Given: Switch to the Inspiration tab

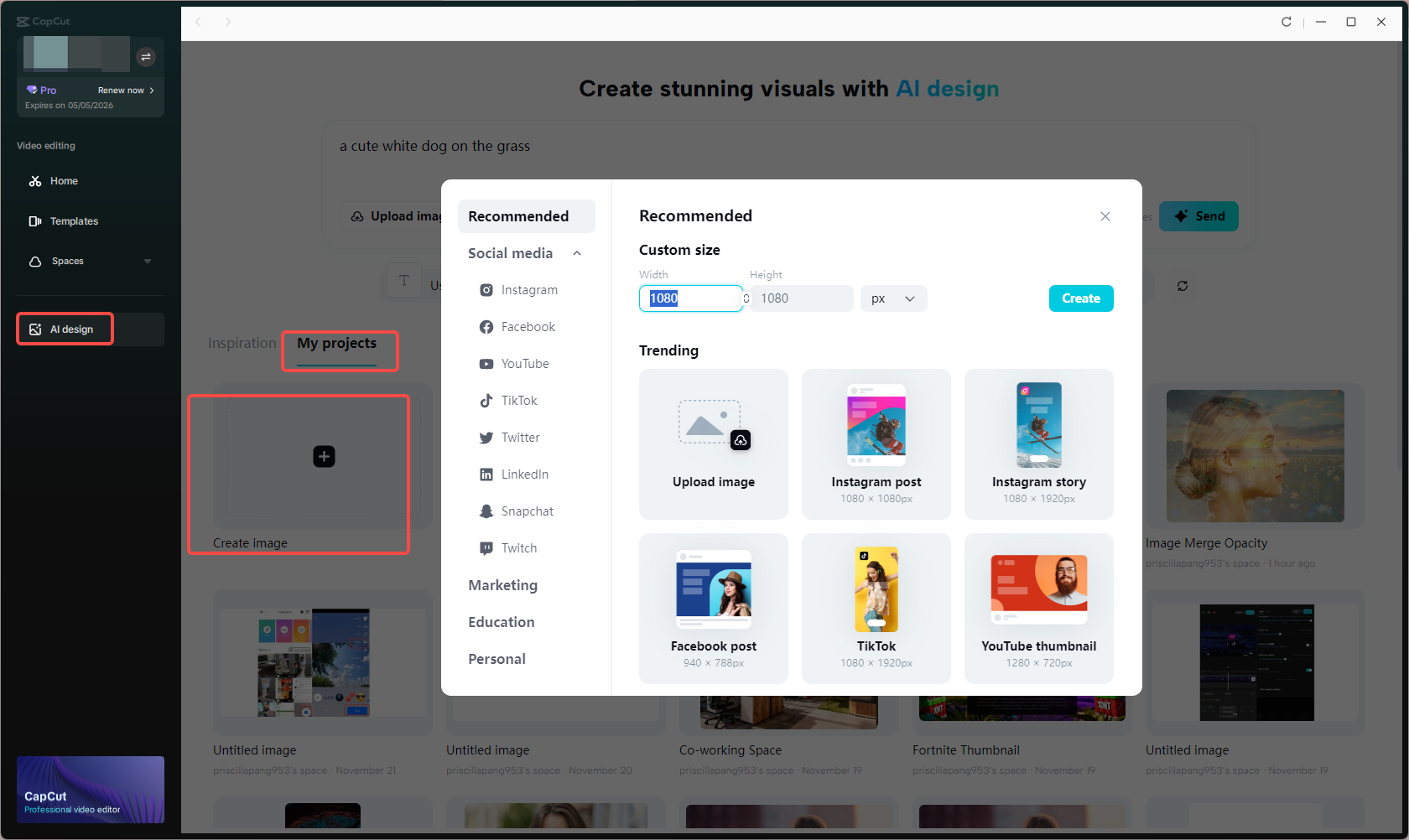Looking at the screenshot, I should click(242, 343).
